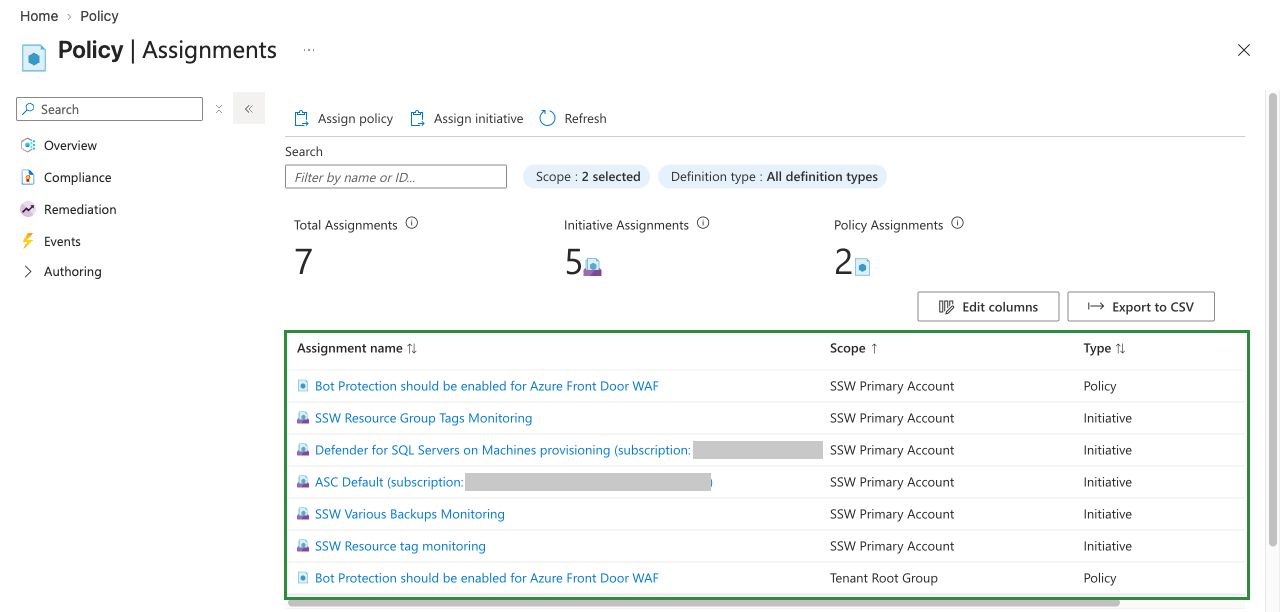Show info tooltip for Total Assignments
Screen dimensions: 1280x612
pyautogui.click(x=412, y=224)
